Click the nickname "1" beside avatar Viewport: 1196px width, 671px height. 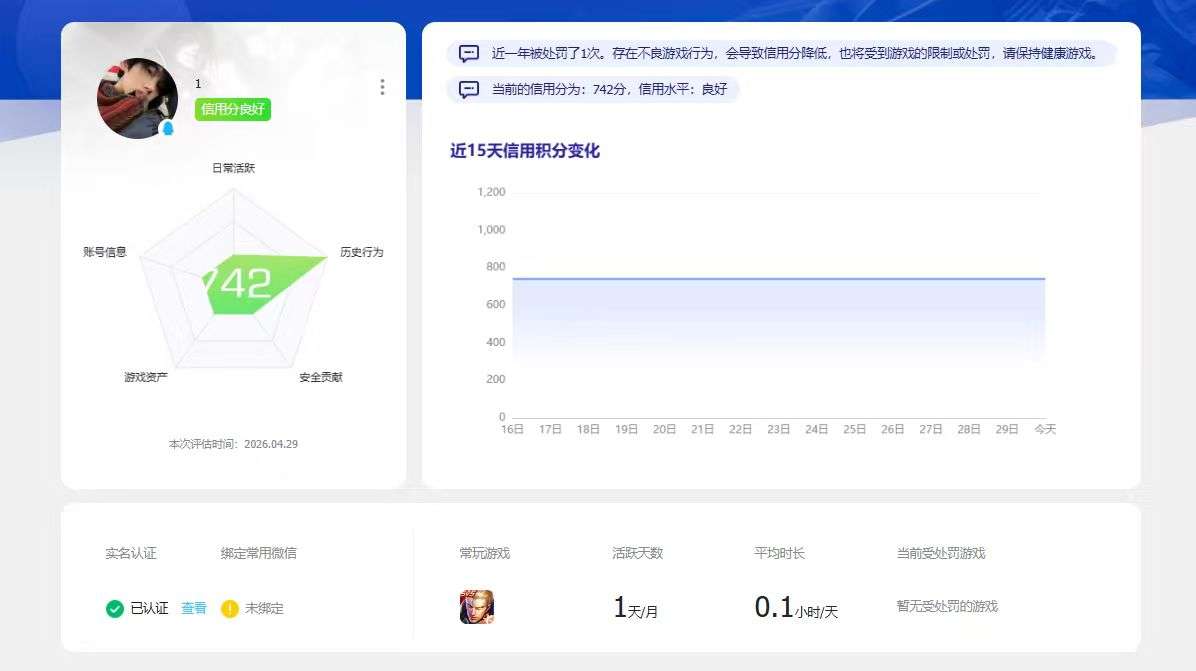[x=198, y=84]
